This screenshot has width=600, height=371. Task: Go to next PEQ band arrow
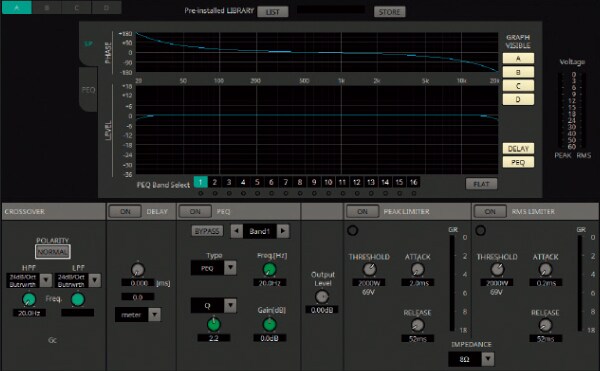283,231
